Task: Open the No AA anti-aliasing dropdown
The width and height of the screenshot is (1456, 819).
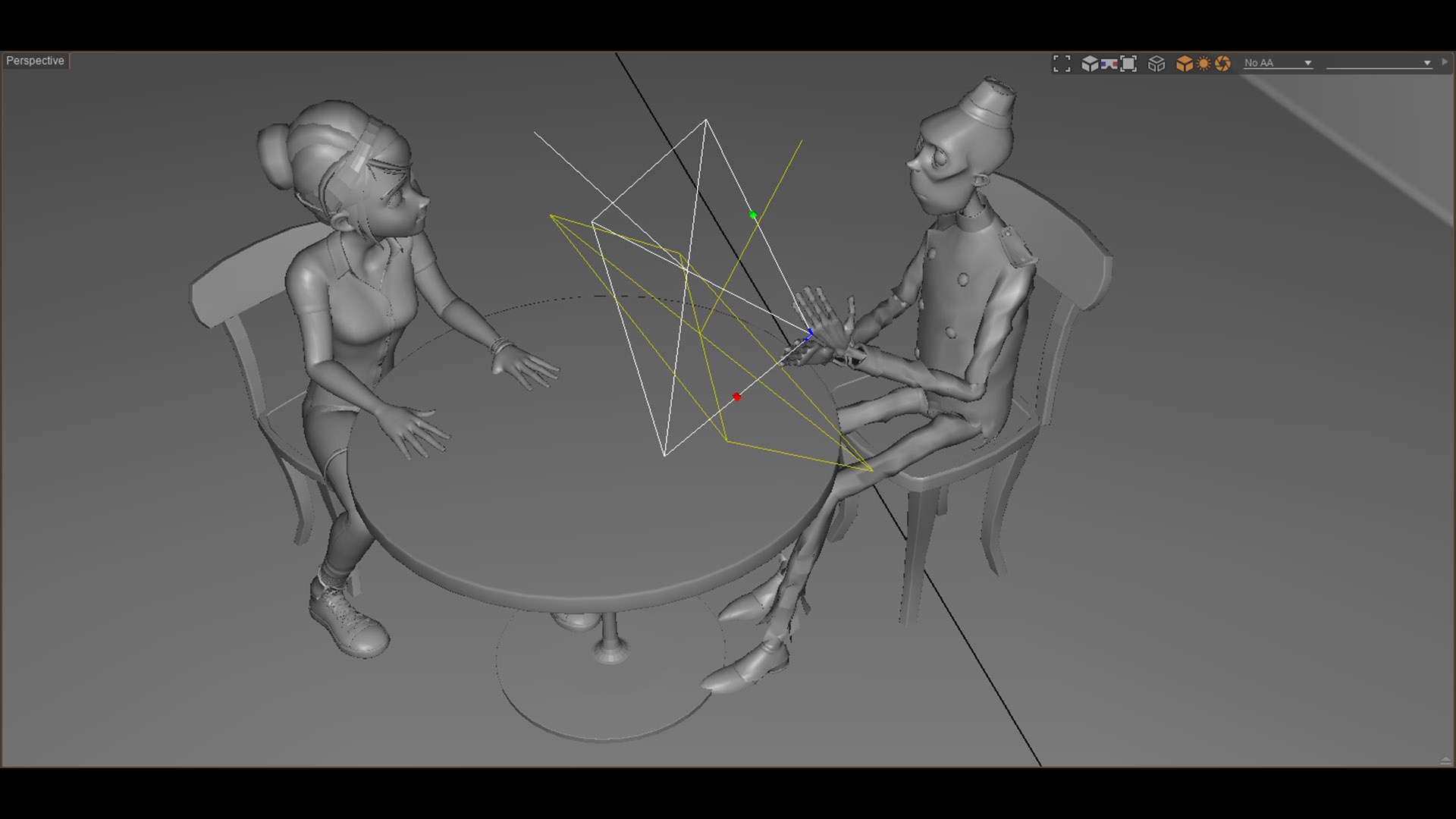Action: tap(1278, 63)
